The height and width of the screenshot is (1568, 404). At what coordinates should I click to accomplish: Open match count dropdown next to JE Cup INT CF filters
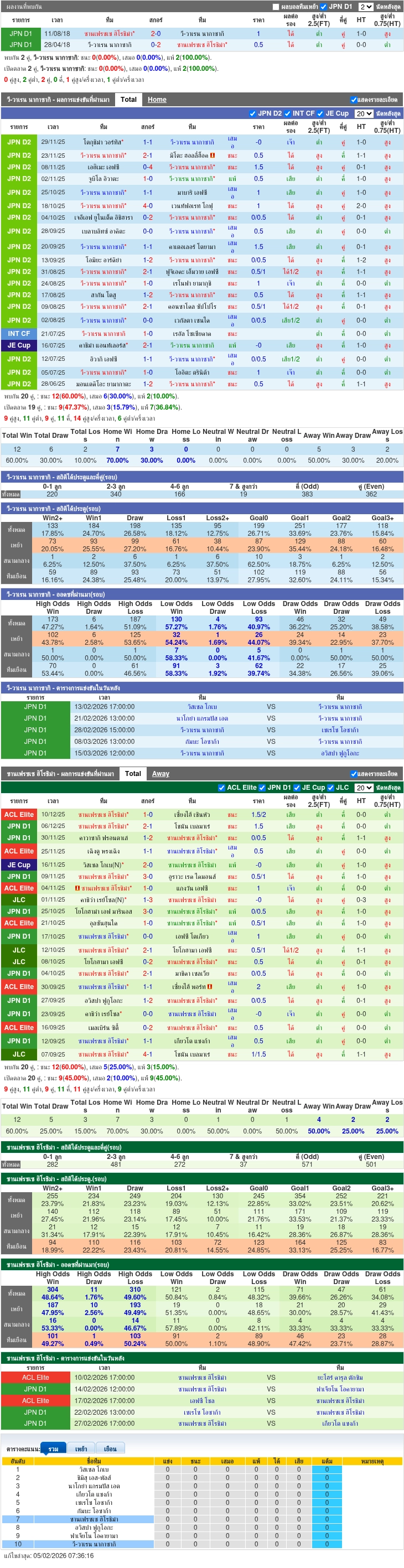(x=364, y=114)
